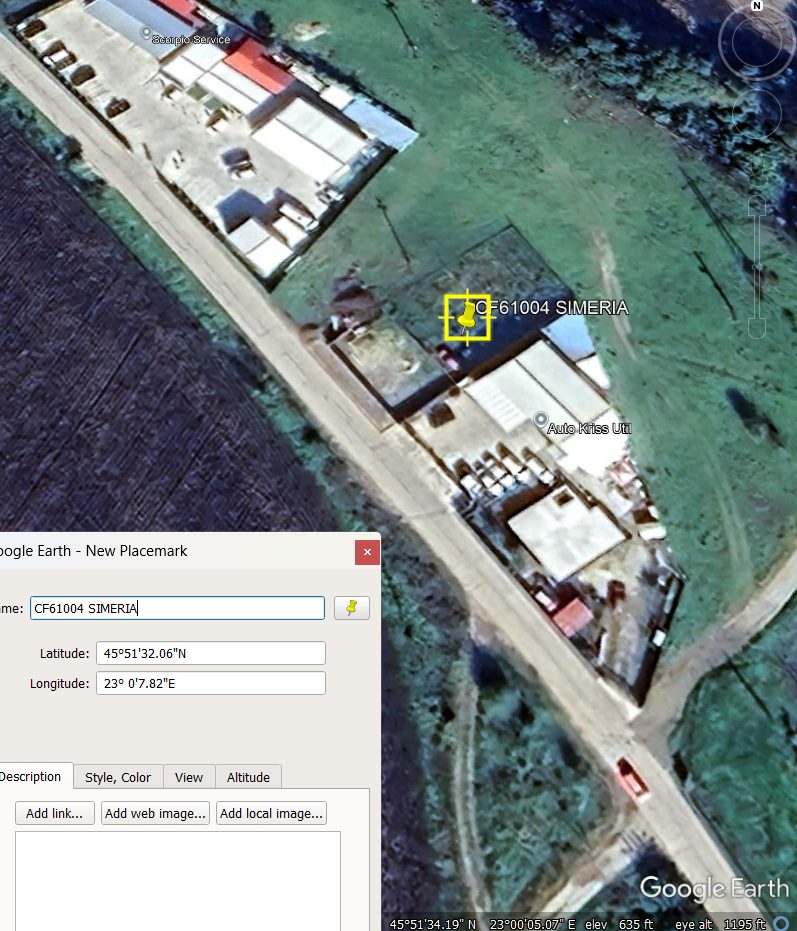Click the streaming status circle in status bar
The image size is (797, 931).
point(782,923)
